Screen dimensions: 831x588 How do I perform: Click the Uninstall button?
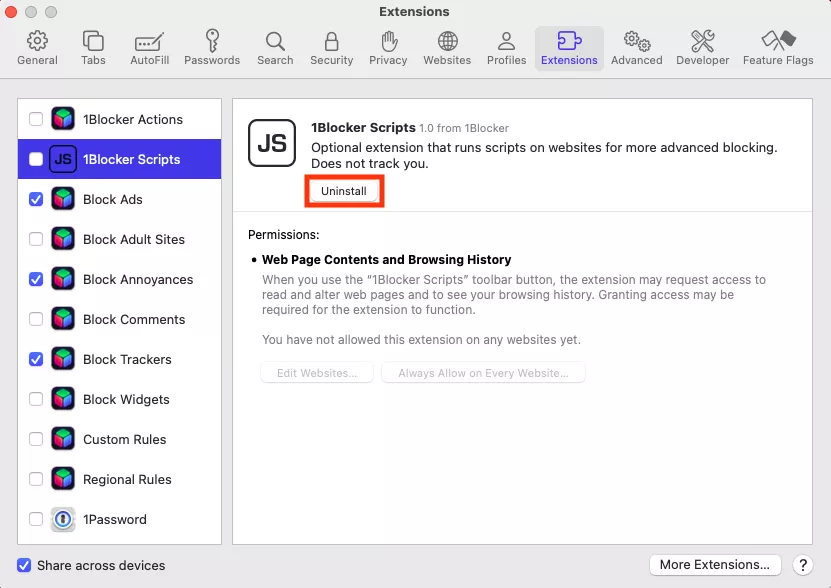[344, 191]
